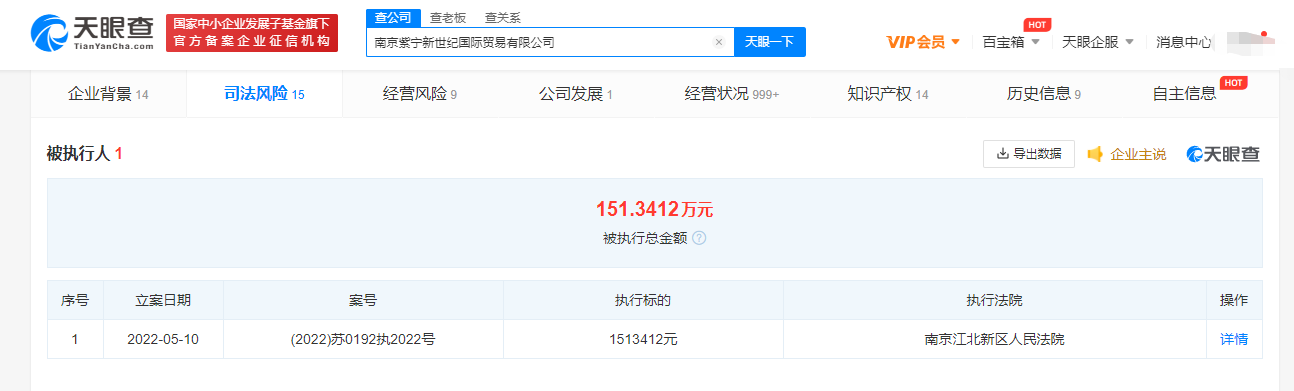Screen dimensions: 1294x391
Task: Clear the search box with the X icon
Action: point(718,42)
